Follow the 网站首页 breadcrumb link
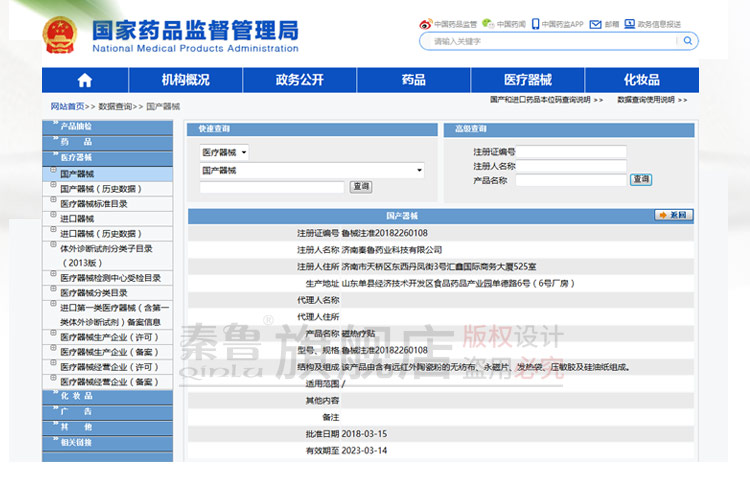This screenshot has height=480, width=750. pos(67,106)
